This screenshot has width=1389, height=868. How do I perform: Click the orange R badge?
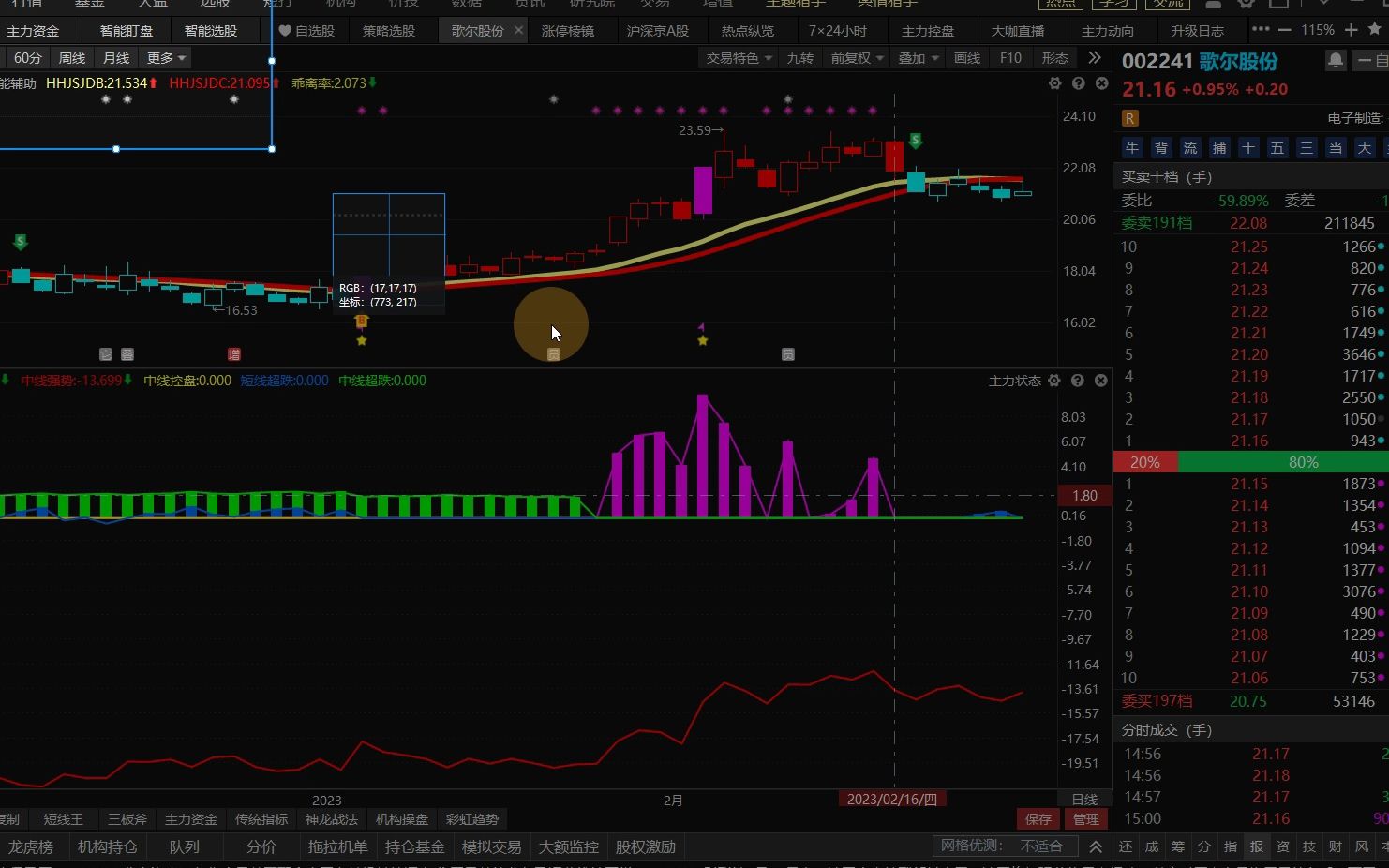pos(1130,118)
